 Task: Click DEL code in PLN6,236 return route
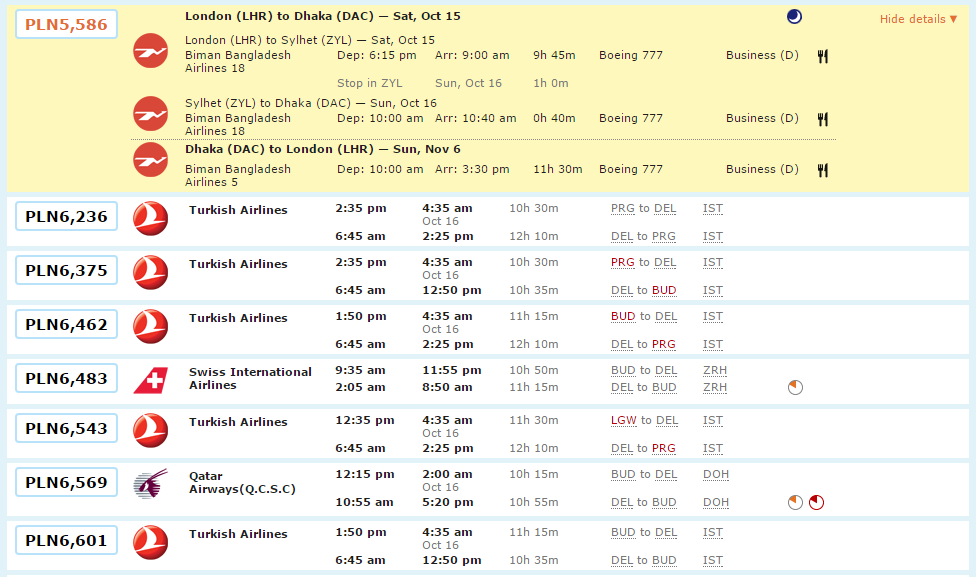point(622,237)
